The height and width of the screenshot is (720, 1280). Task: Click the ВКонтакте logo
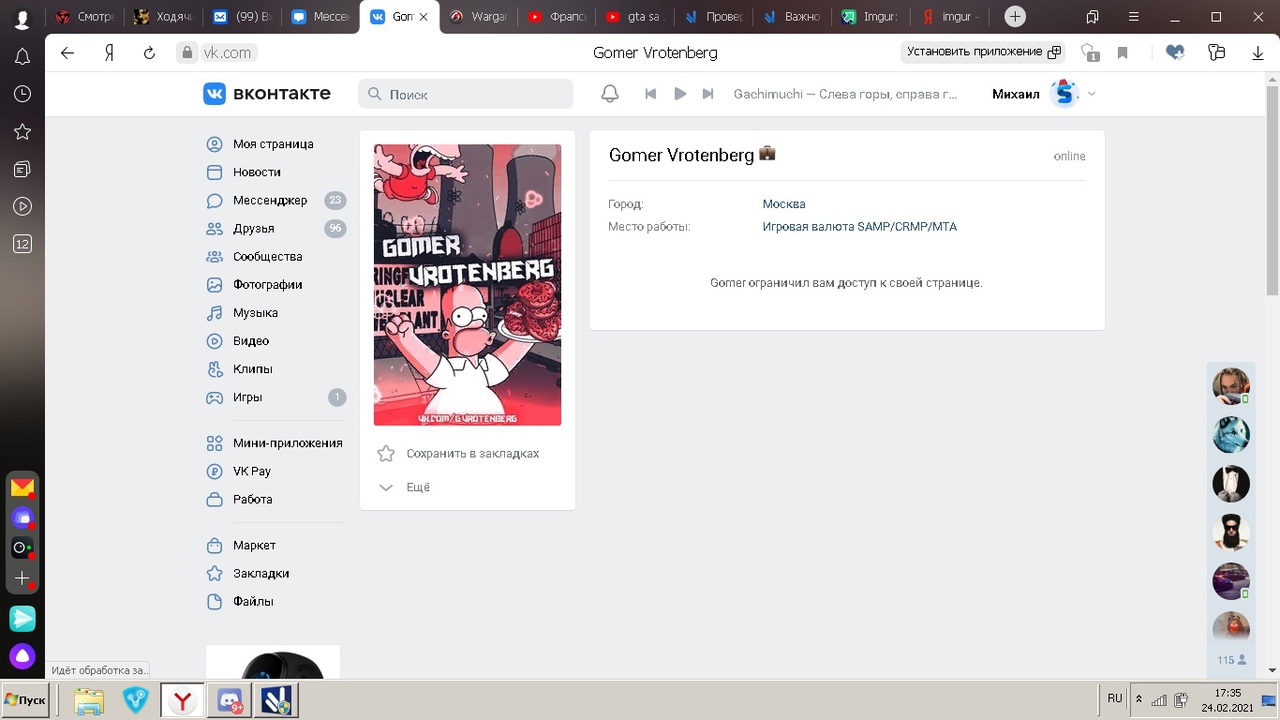tap(267, 94)
